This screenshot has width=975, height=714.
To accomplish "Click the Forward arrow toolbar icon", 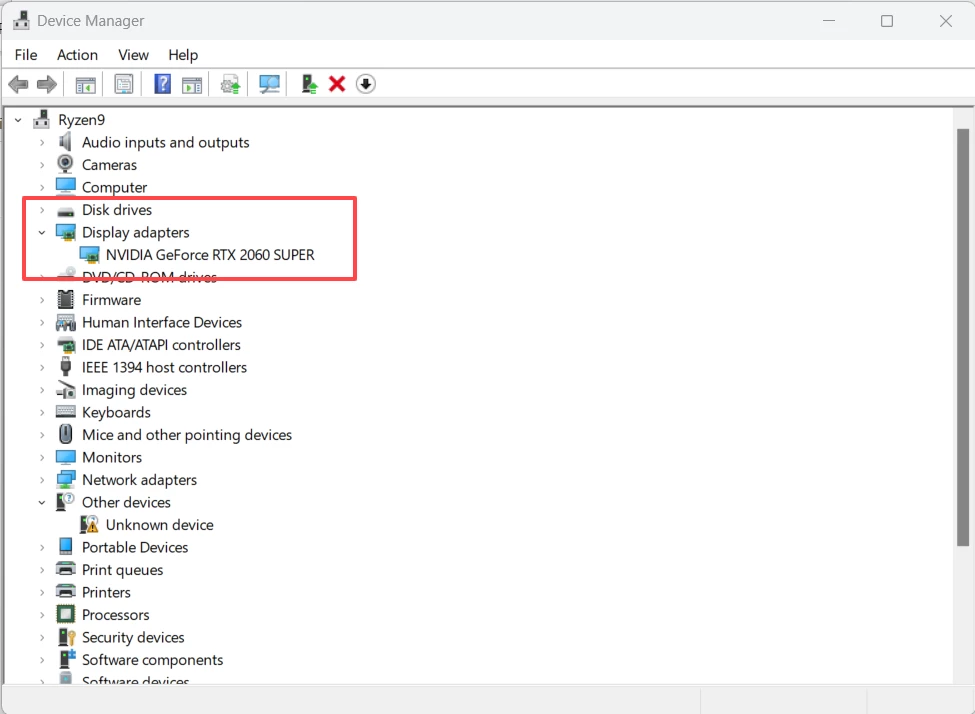I will point(47,84).
